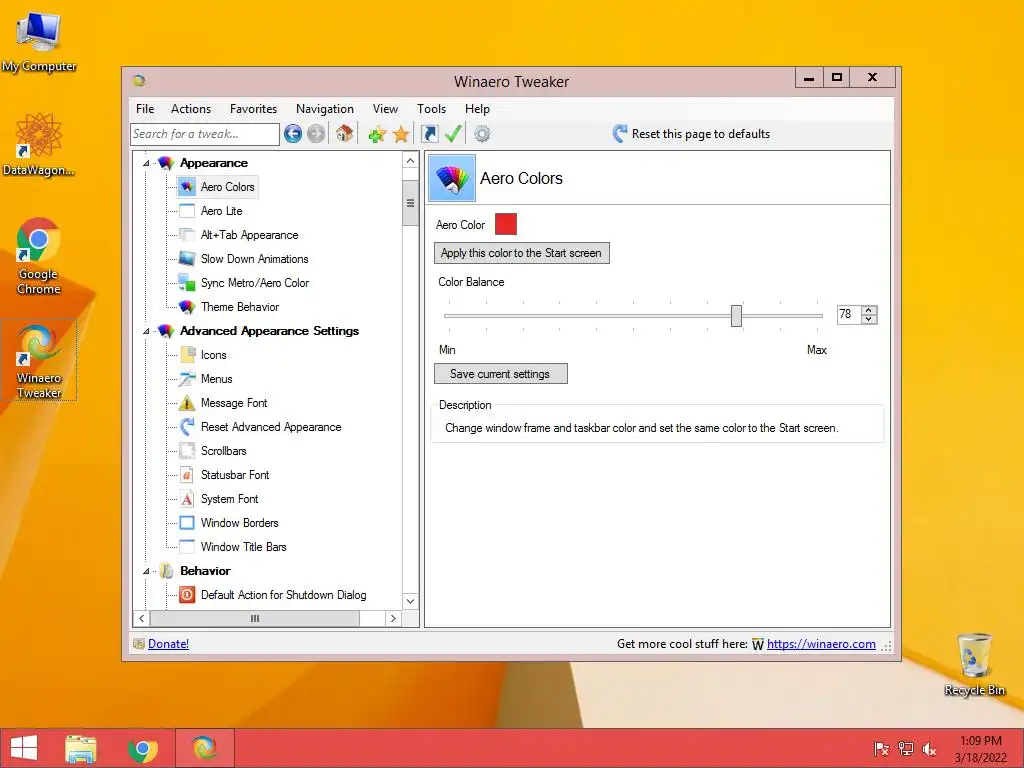
Task: Click the Window Title Bars icon
Action: pos(187,547)
